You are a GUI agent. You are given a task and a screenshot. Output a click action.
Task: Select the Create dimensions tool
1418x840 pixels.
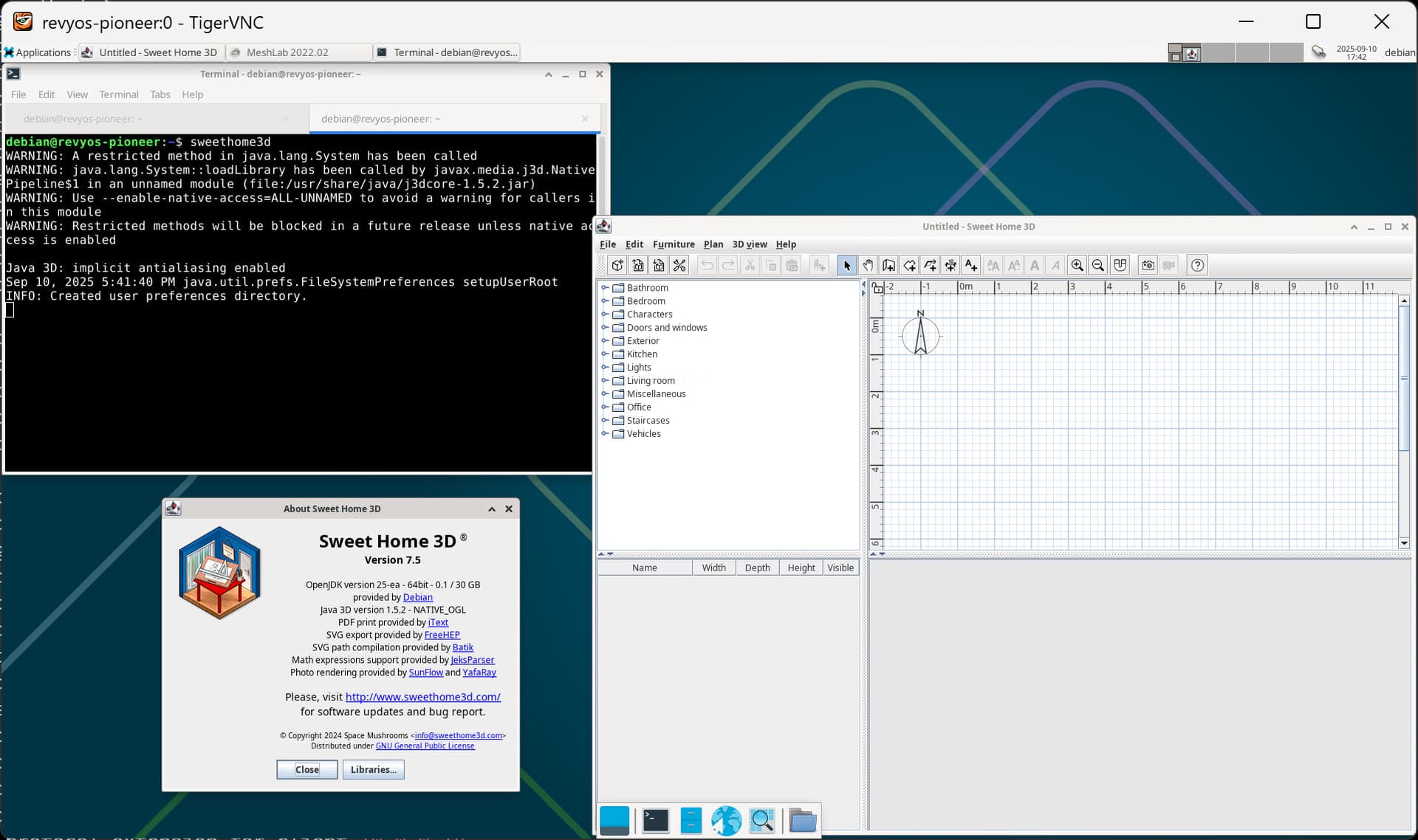click(x=951, y=266)
